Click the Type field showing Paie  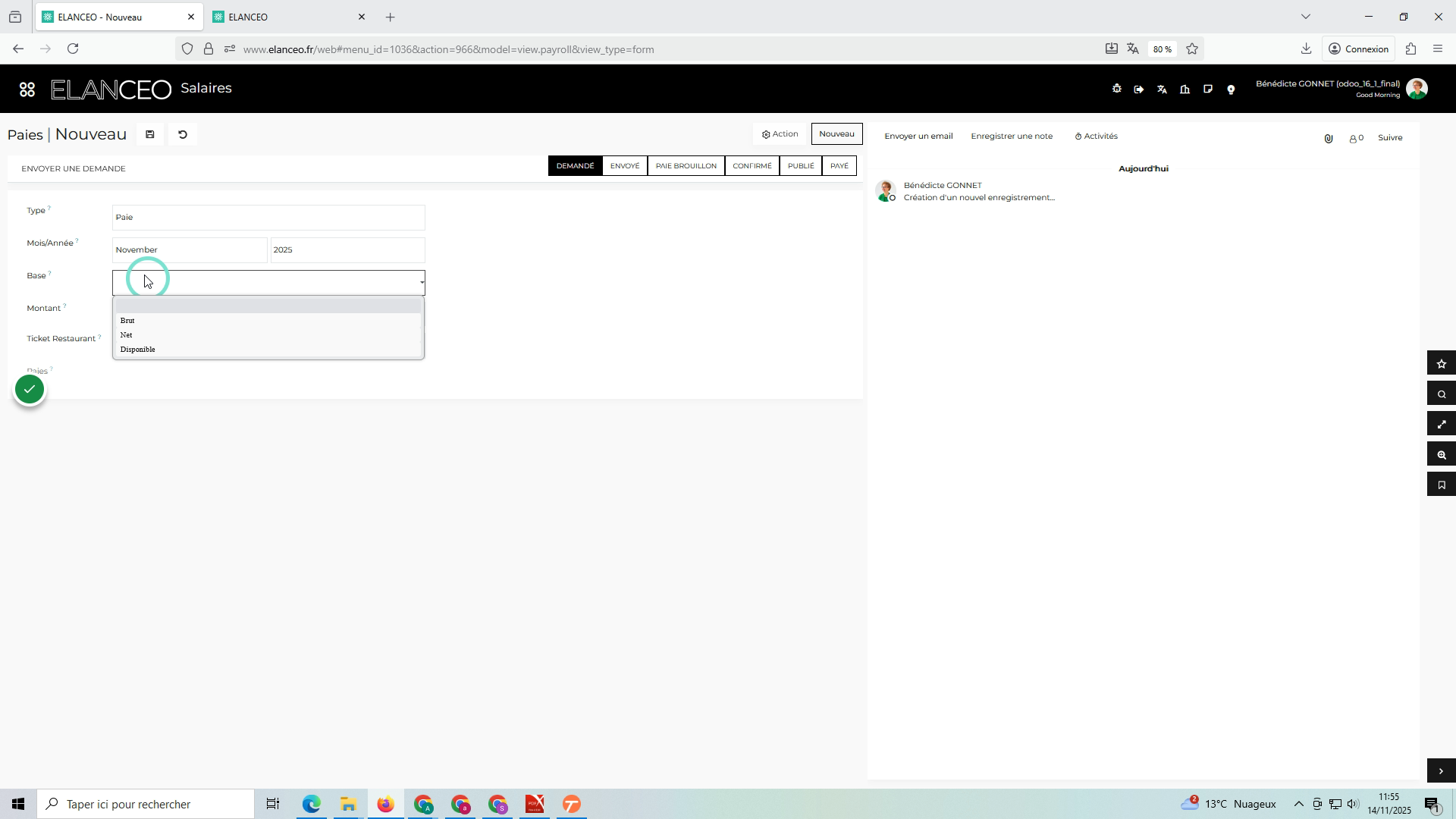point(268,218)
